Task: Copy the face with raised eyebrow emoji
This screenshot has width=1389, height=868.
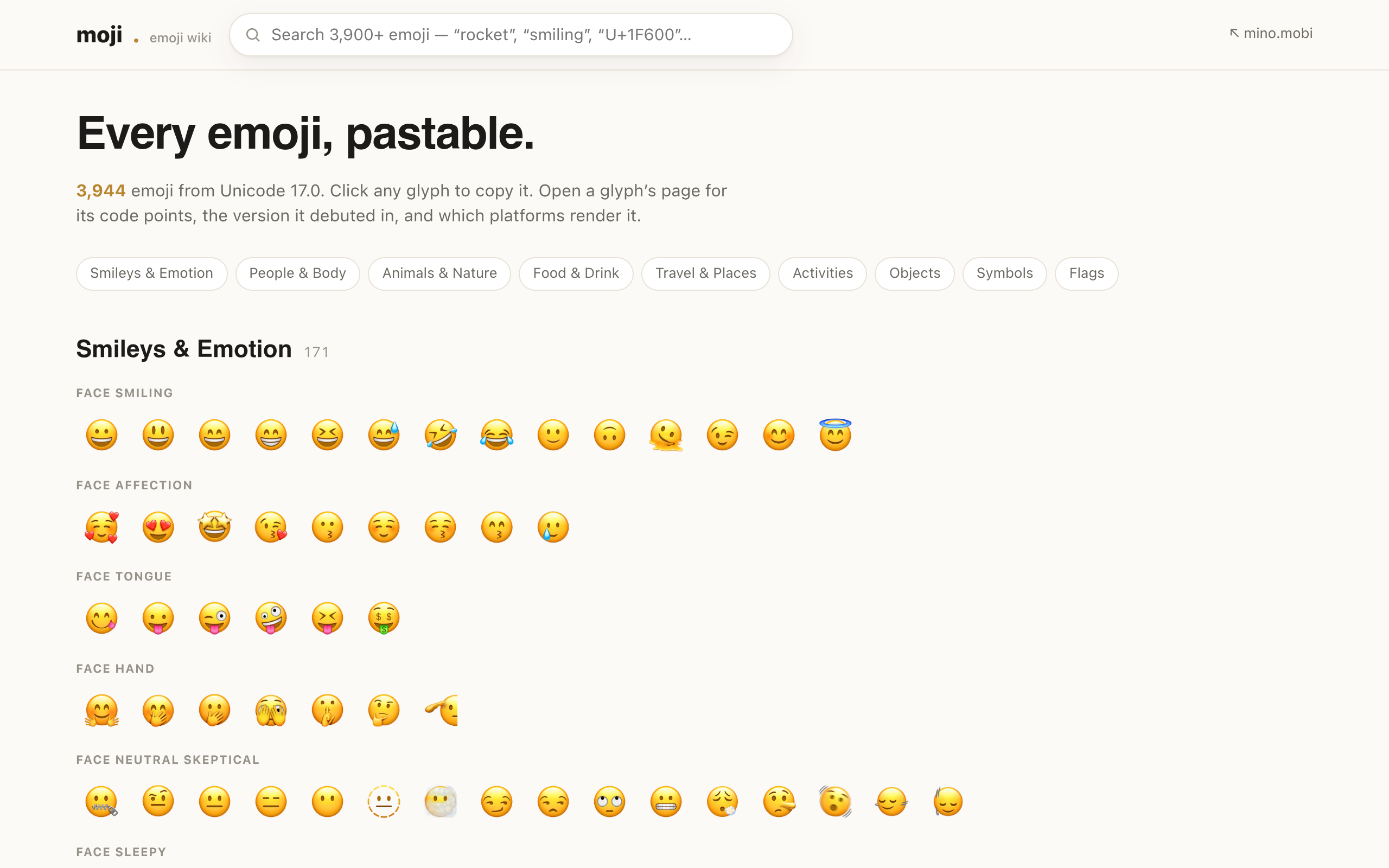Action: pos(158,801)
